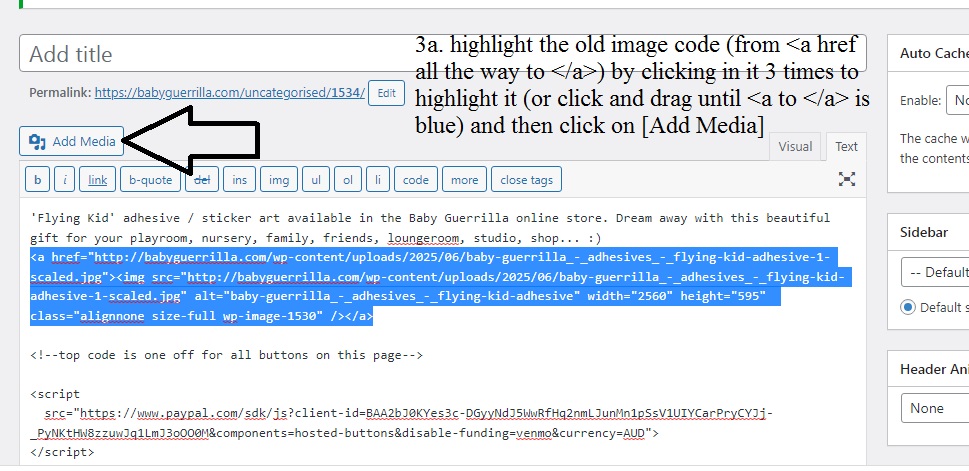This screenshot has width=969, height=471.
Task: Click the closing </script> line
Action: pos(62,452)
